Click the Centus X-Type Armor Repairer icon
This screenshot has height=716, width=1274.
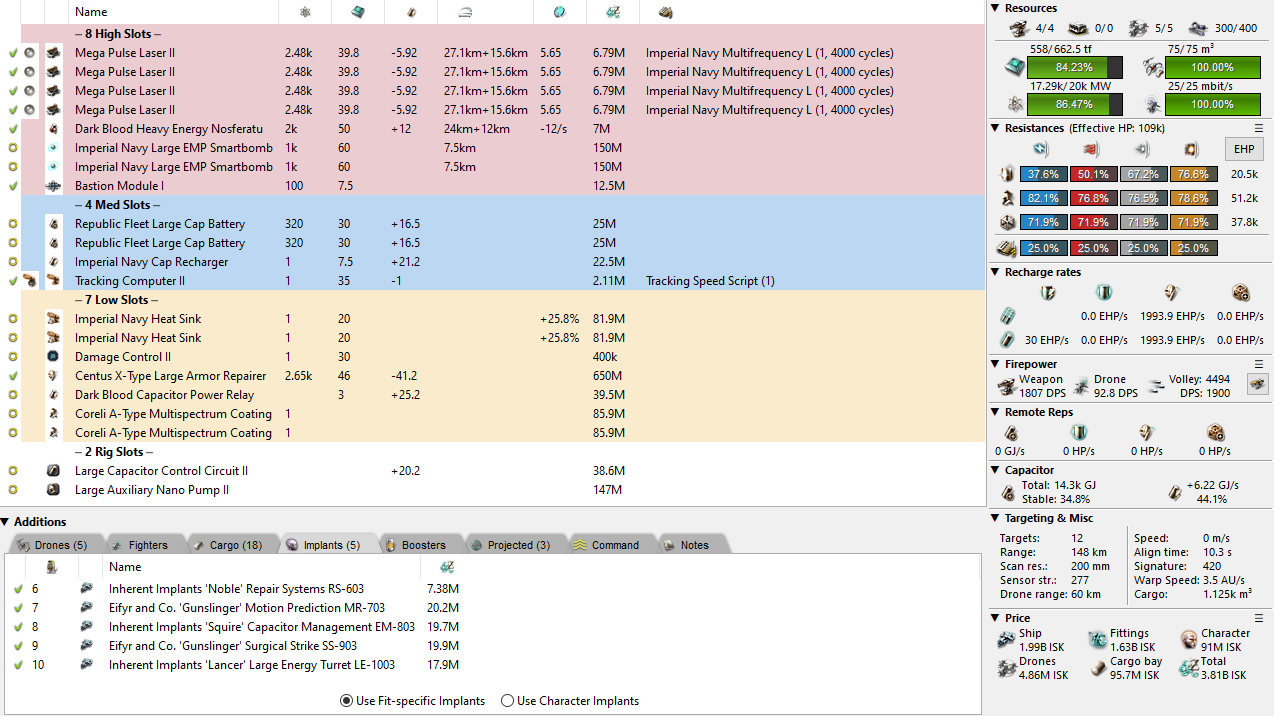point(53,376)
